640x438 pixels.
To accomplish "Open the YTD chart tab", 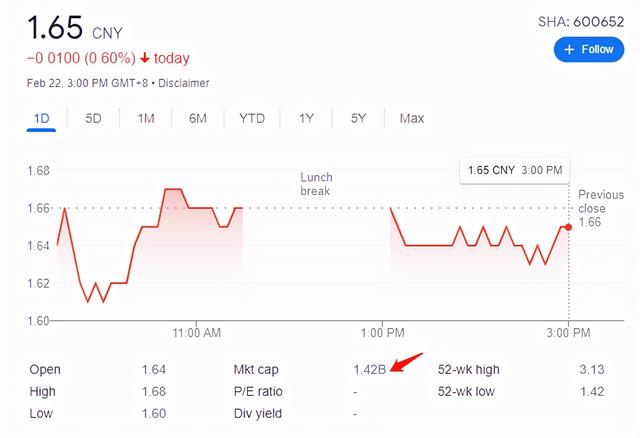I will pyautogui.click(x=252, y=118).
